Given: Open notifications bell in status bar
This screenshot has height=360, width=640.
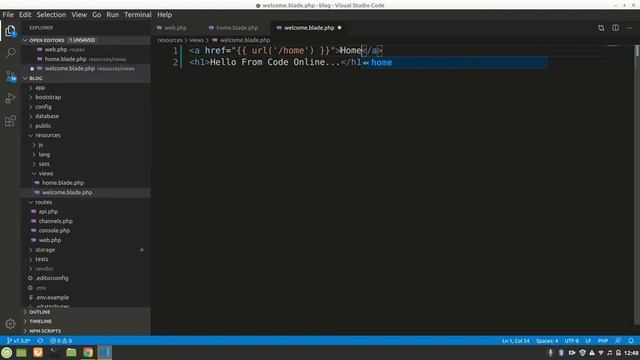Looking at the screenshot, I should pyautogui.click(x=631, y=340).
